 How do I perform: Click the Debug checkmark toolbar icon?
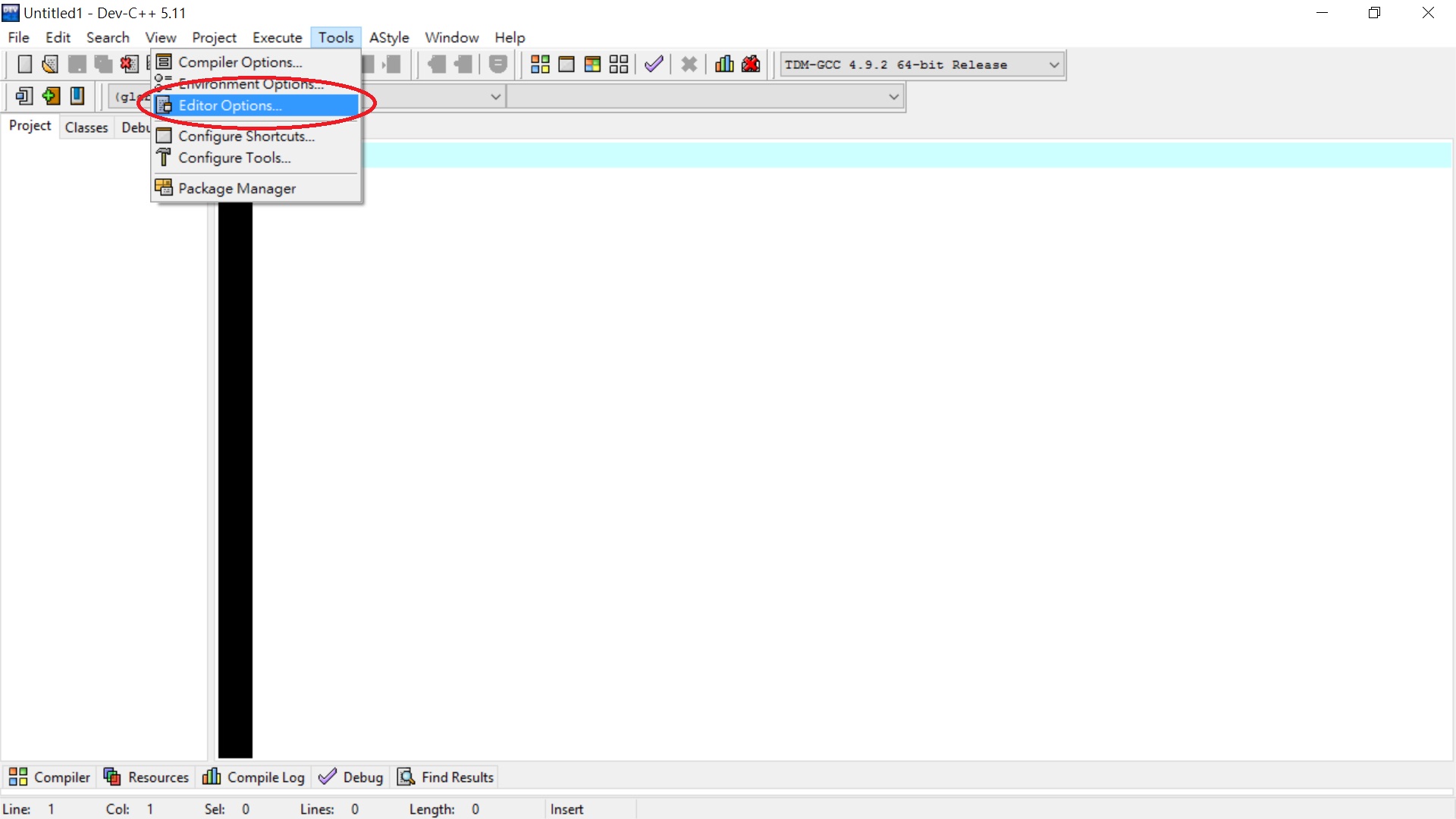click(654, 64)
